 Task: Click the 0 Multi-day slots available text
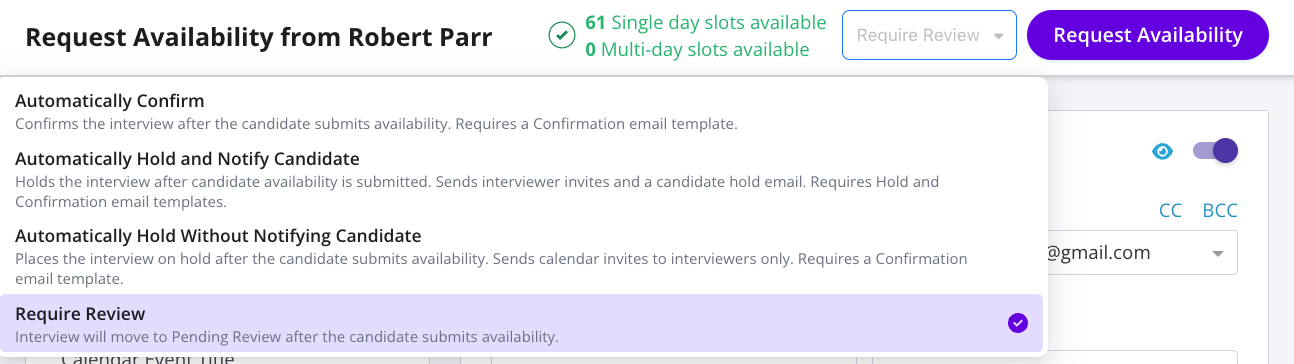[698, 49]
